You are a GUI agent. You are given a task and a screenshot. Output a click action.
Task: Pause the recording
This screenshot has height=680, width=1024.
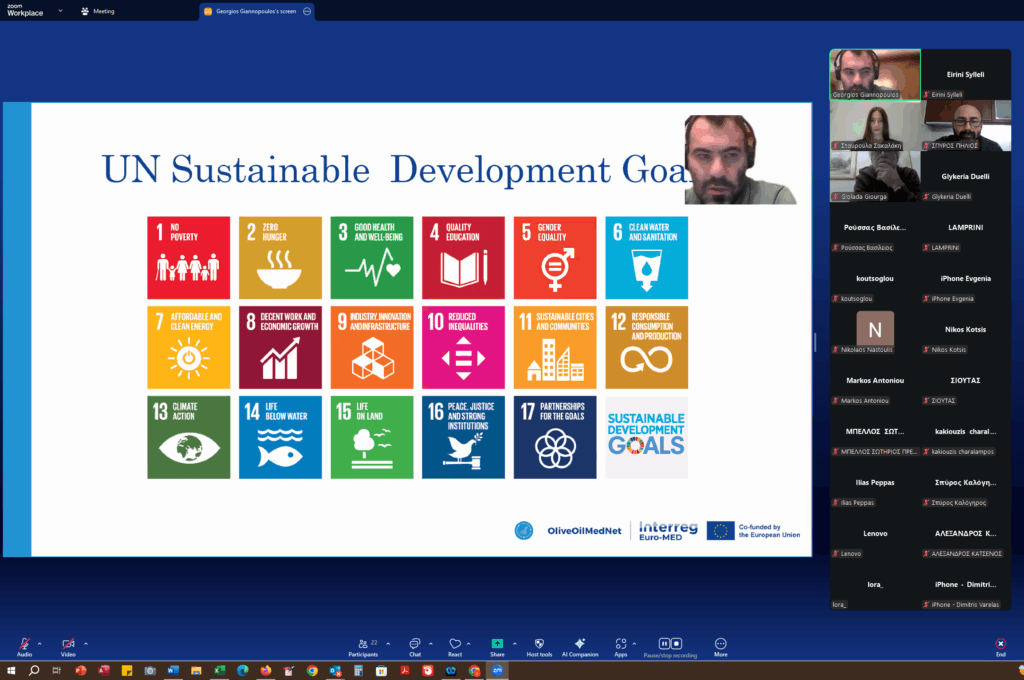(663, 643)
